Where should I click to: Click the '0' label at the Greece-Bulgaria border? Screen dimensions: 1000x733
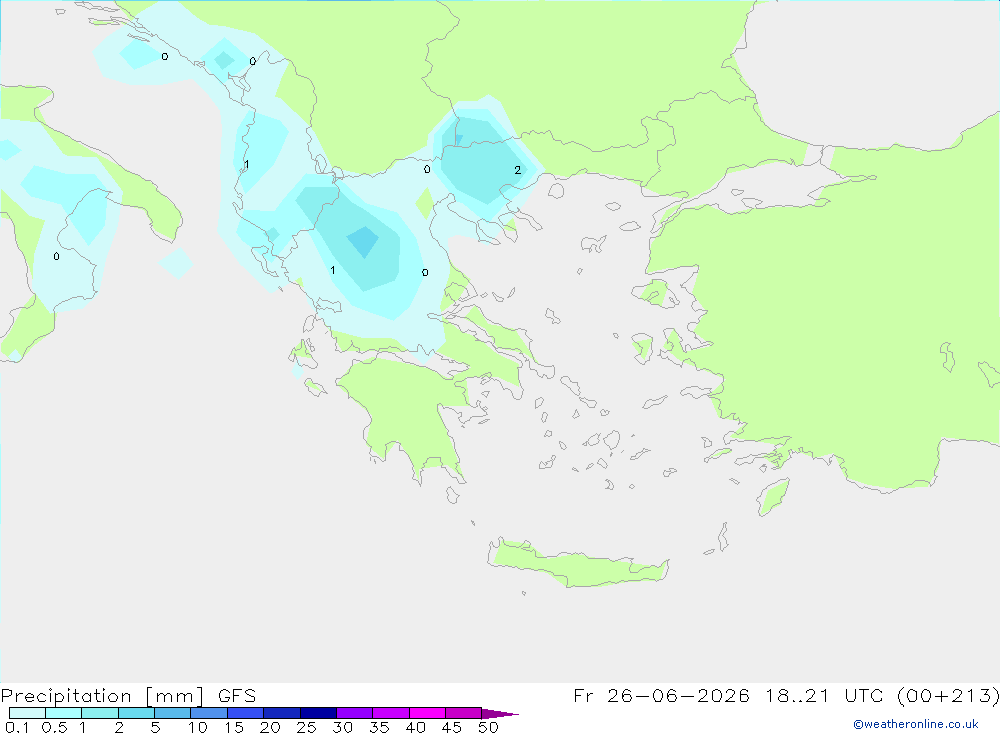[427, 169]
